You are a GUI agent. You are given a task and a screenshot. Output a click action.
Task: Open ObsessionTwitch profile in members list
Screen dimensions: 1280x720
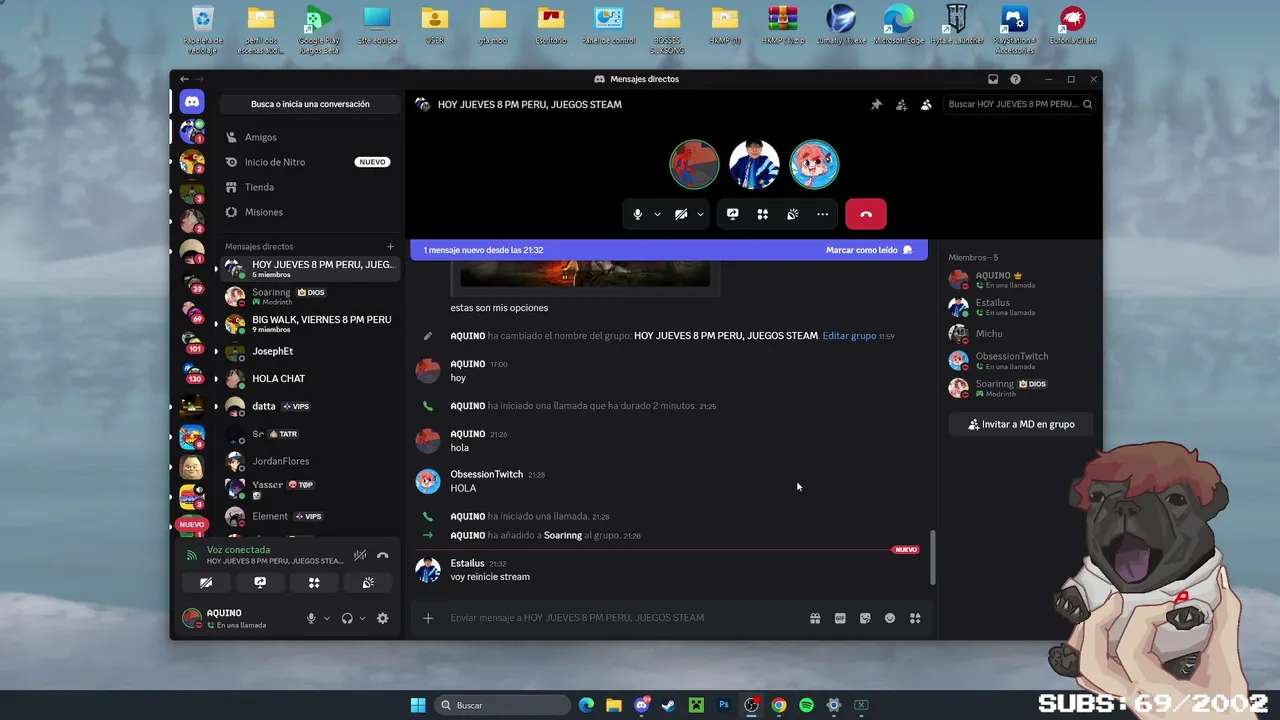[x=1021, y=360]
